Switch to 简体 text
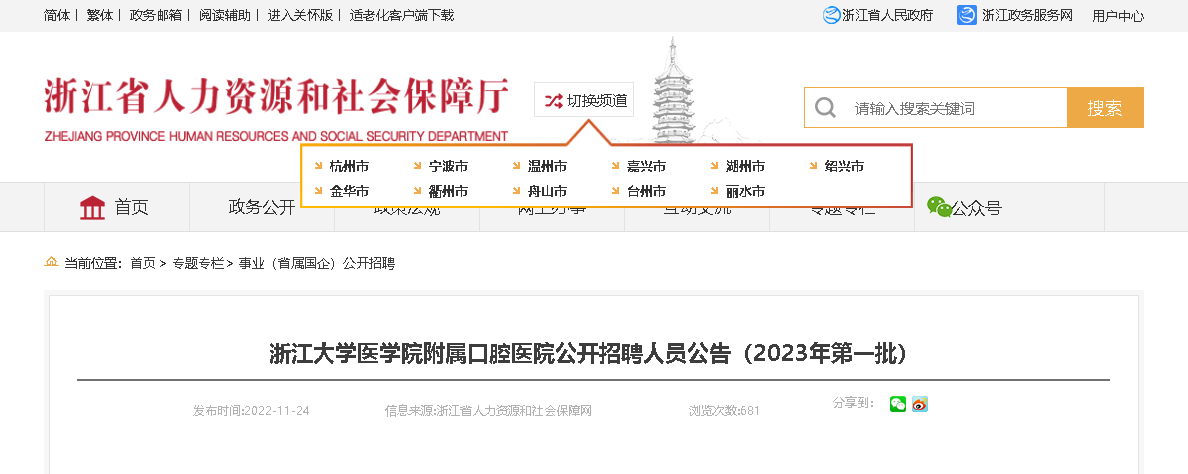Screen dimensions: 1188x474 pos(57,15)
